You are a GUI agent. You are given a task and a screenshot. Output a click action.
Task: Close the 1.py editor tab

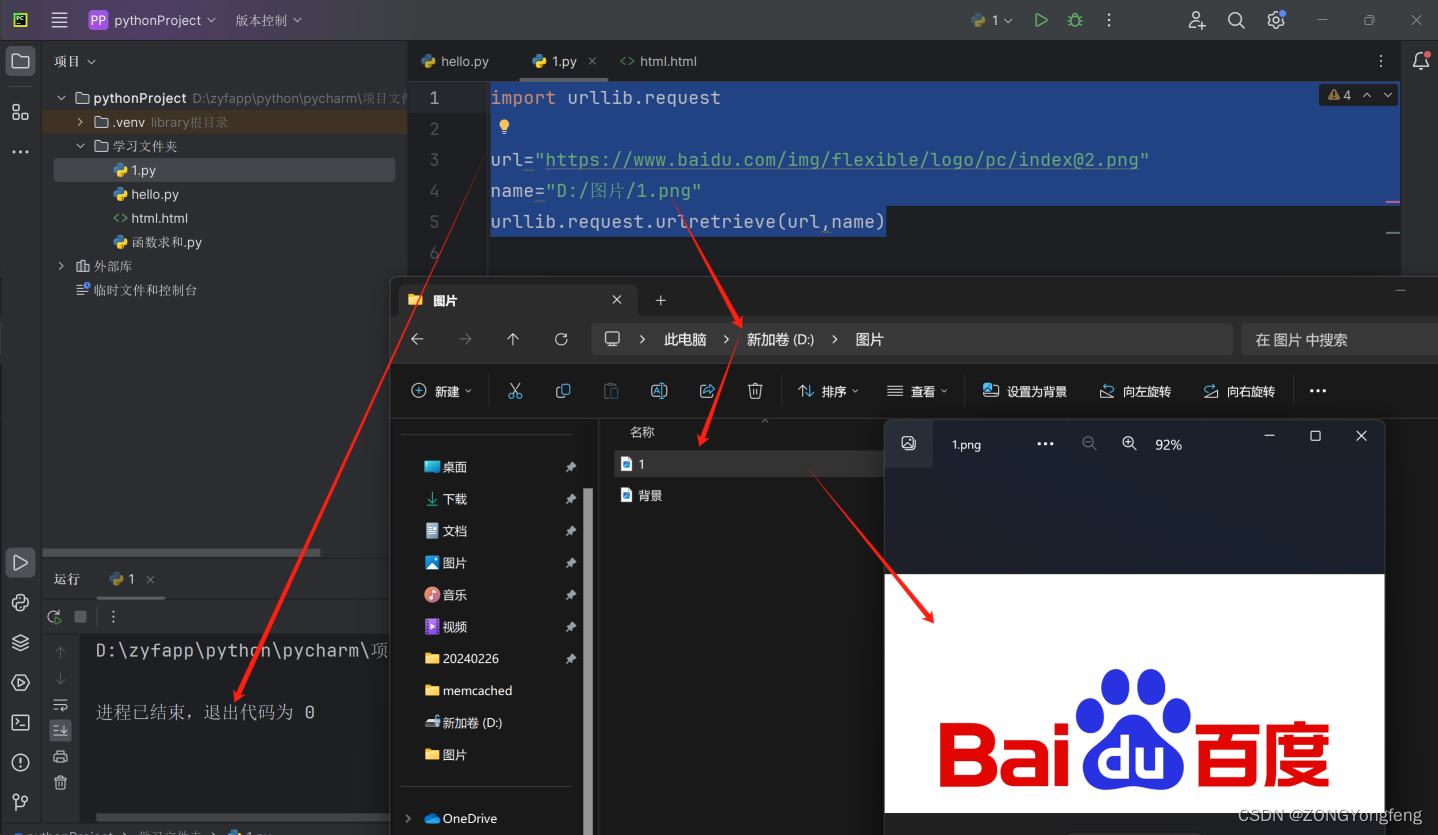point(593,61)
